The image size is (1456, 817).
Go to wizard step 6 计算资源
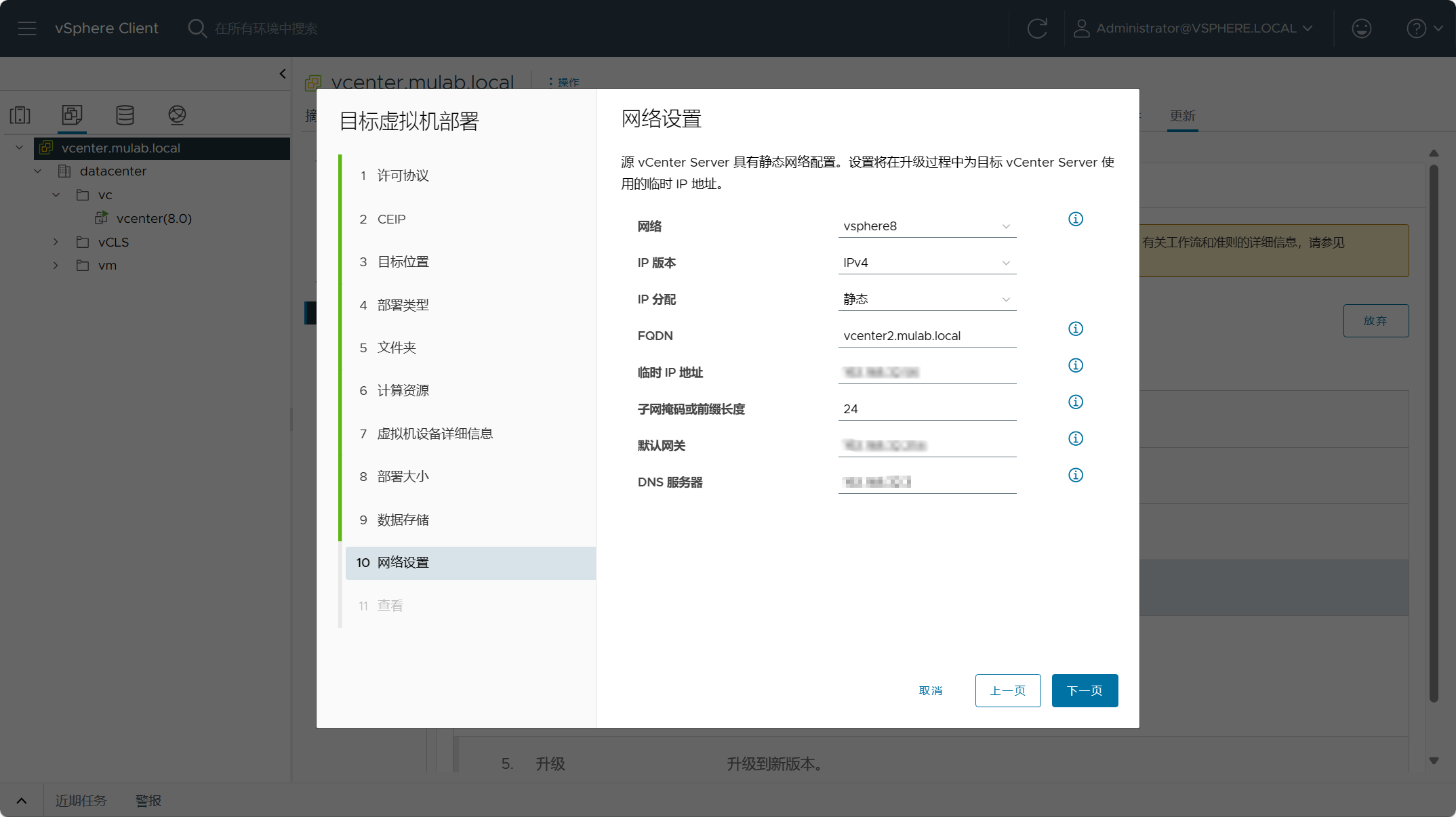click(470, 391)
